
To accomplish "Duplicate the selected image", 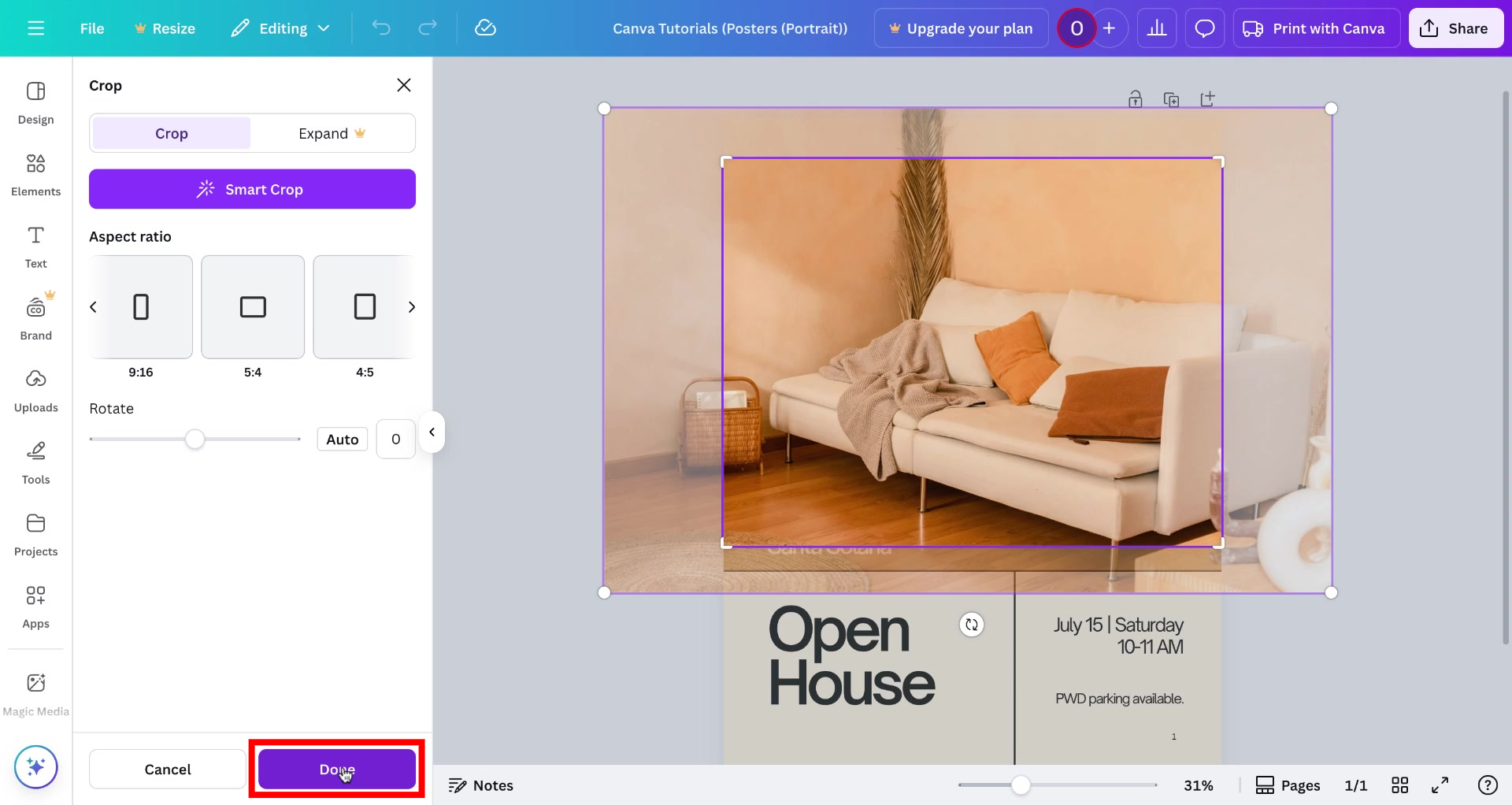I will (1172, 98).
